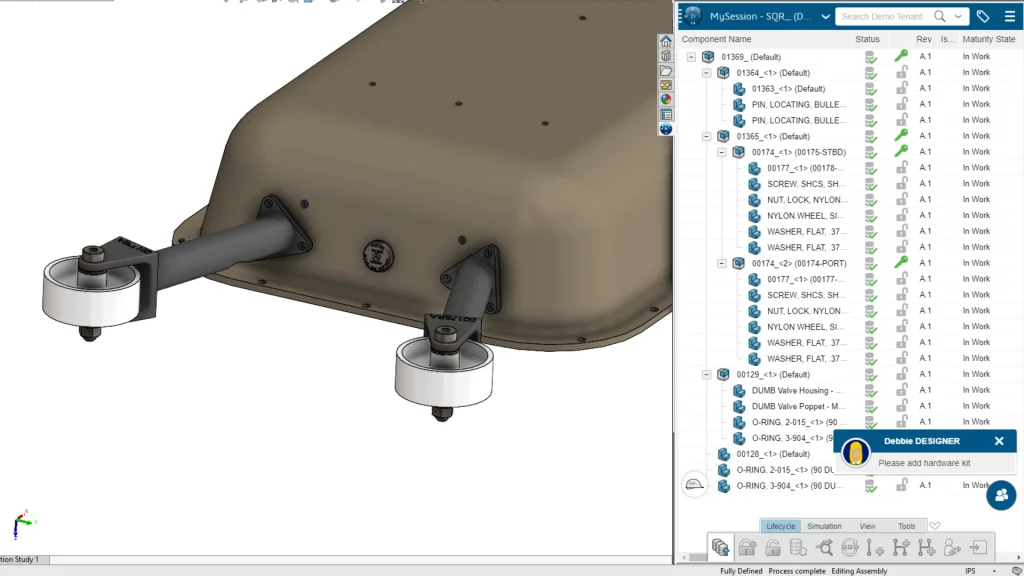The image size is (1024, 576).
Task: Click the tag icon in MySession header
Action: click(983, 16)
